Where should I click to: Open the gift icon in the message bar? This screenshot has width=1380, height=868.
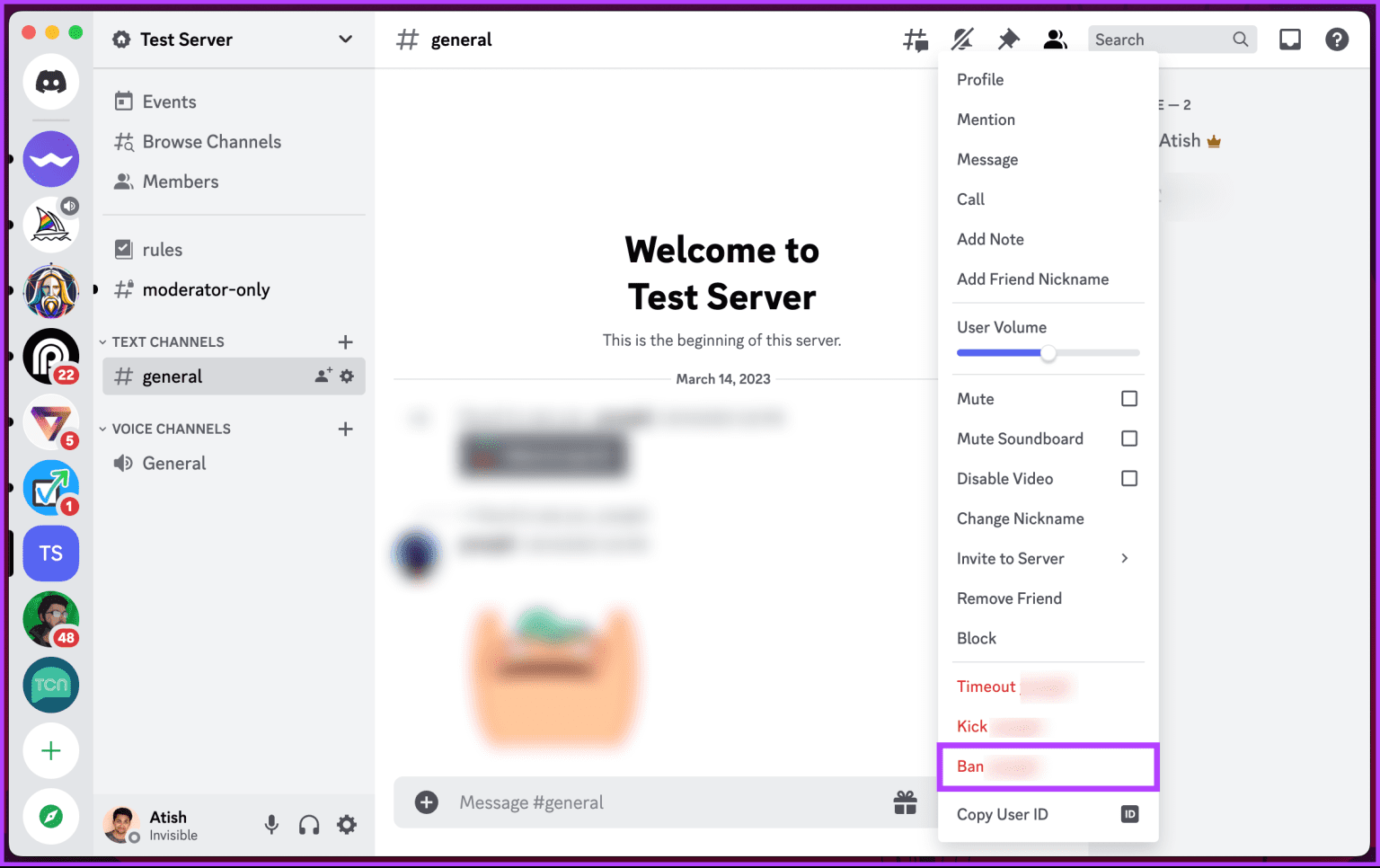point(905,802)
